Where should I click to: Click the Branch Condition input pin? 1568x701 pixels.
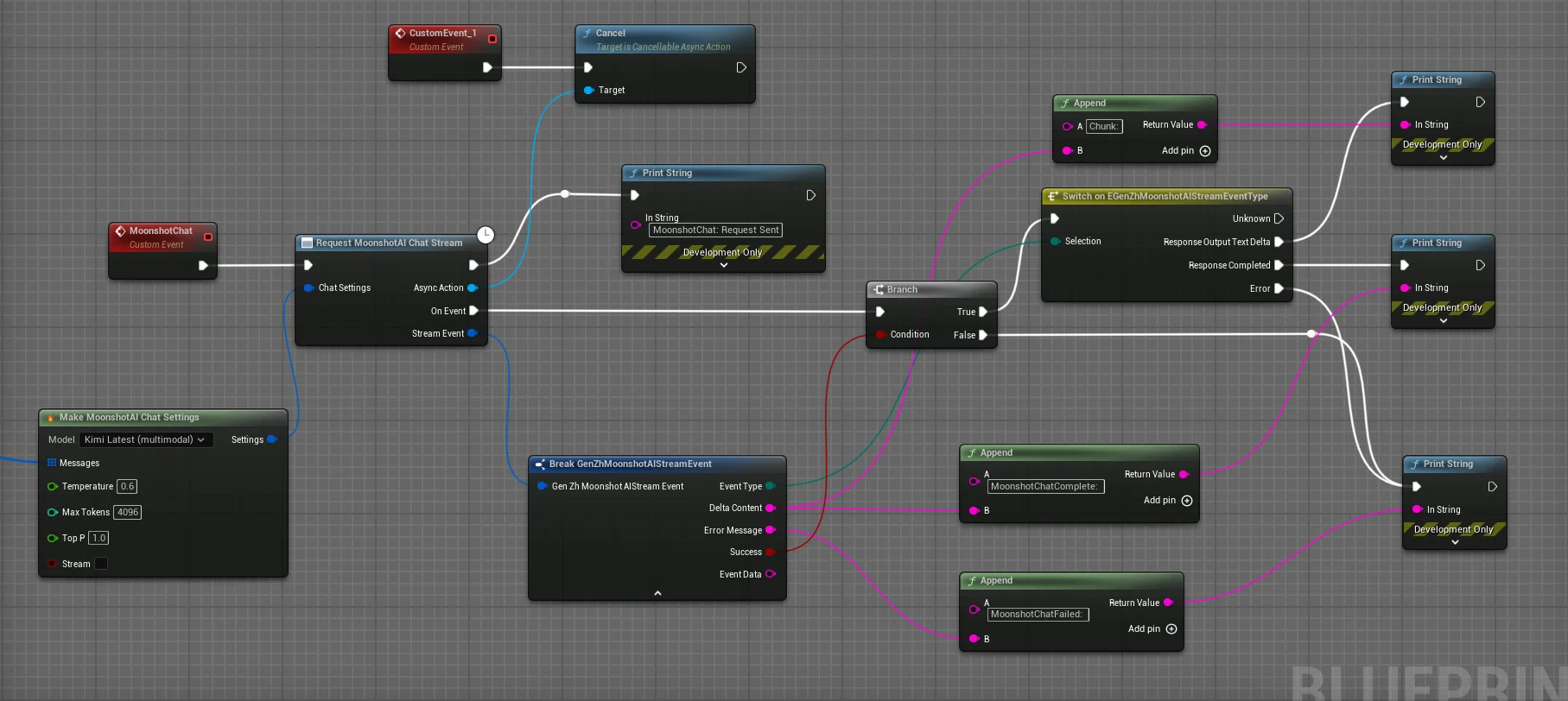pyautogui.click(x=880, y=334)
